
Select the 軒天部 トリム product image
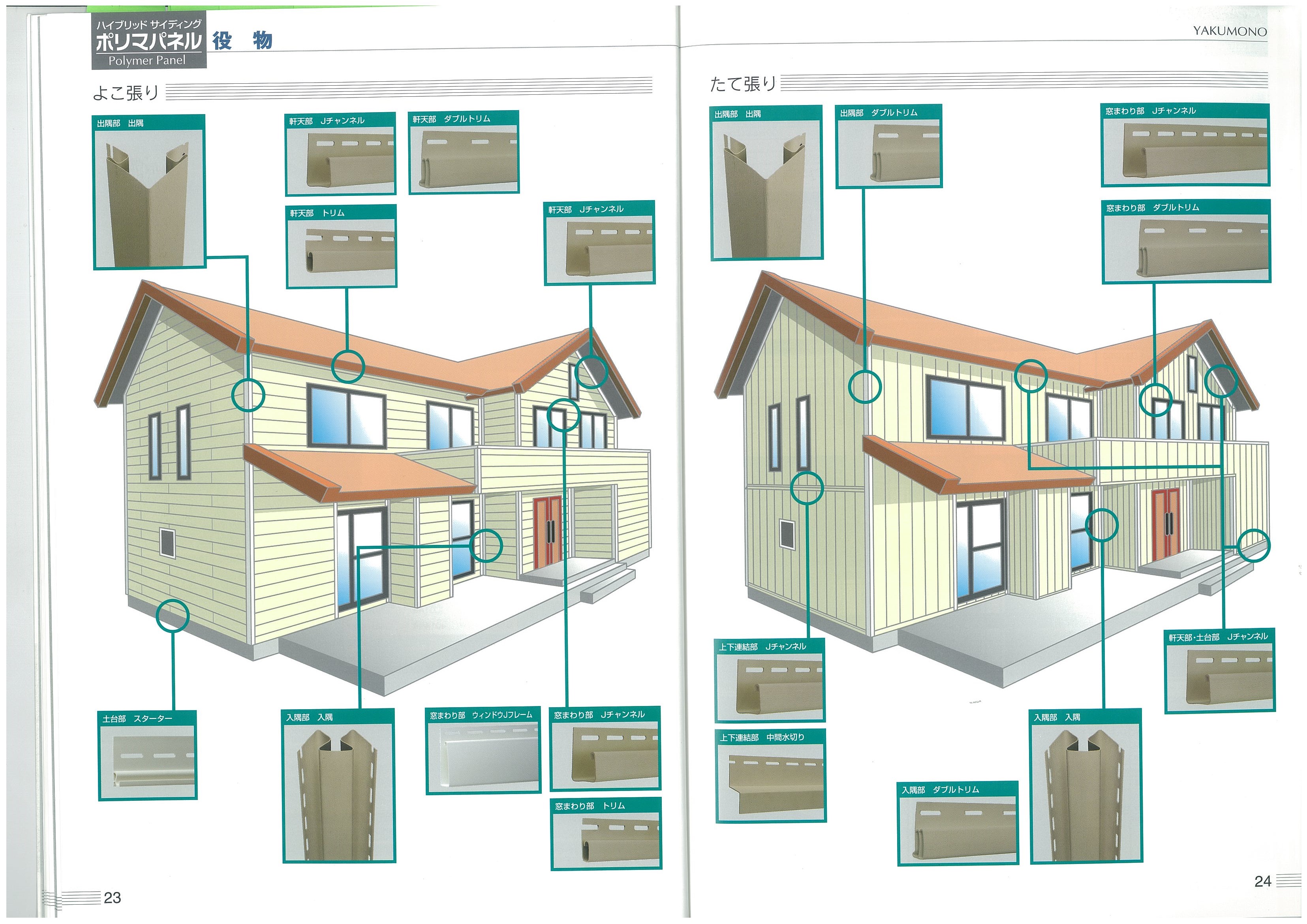[341, 252]
